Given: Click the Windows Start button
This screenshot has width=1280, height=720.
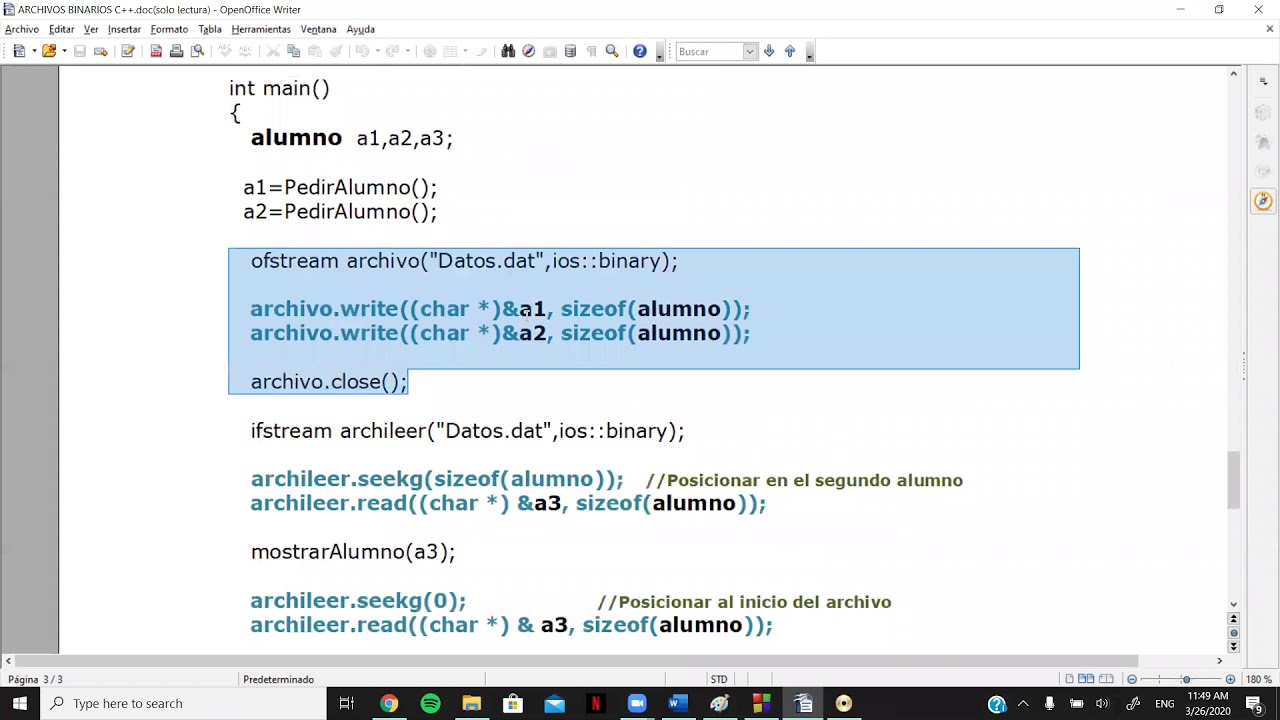Looking at the screenshot, I should (20, 703).
